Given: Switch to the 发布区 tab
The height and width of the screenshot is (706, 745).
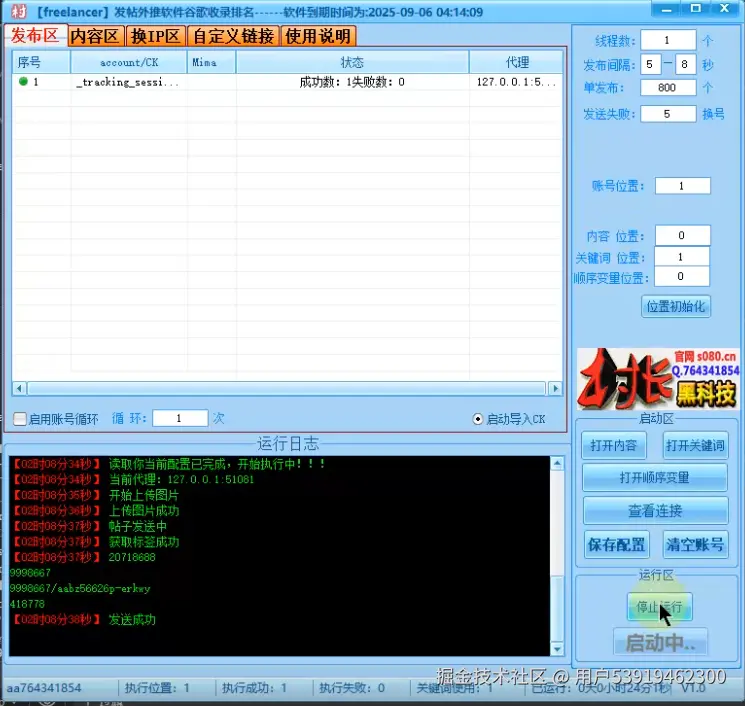Looking at the screenshot, I should pyautogui.click(x=34, y=36).
